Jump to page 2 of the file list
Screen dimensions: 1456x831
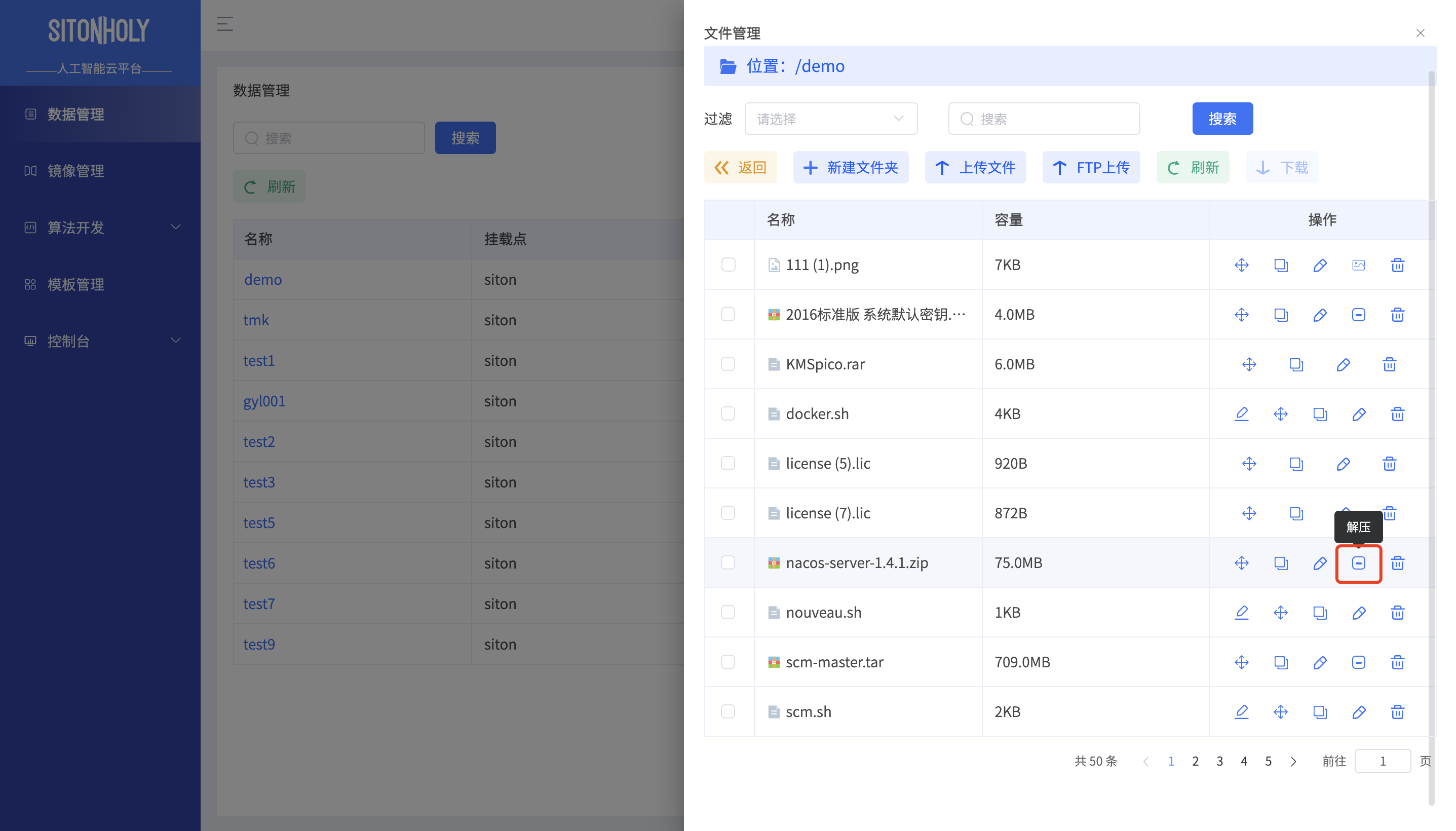[1195, 762]
